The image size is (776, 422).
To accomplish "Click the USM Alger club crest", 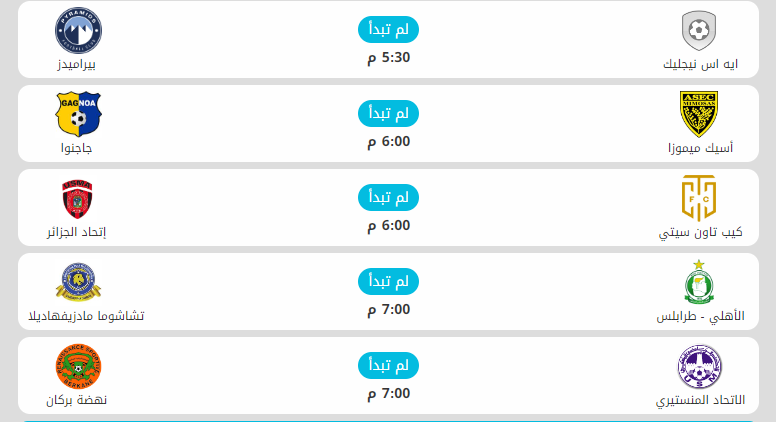I will pos(77,198).
